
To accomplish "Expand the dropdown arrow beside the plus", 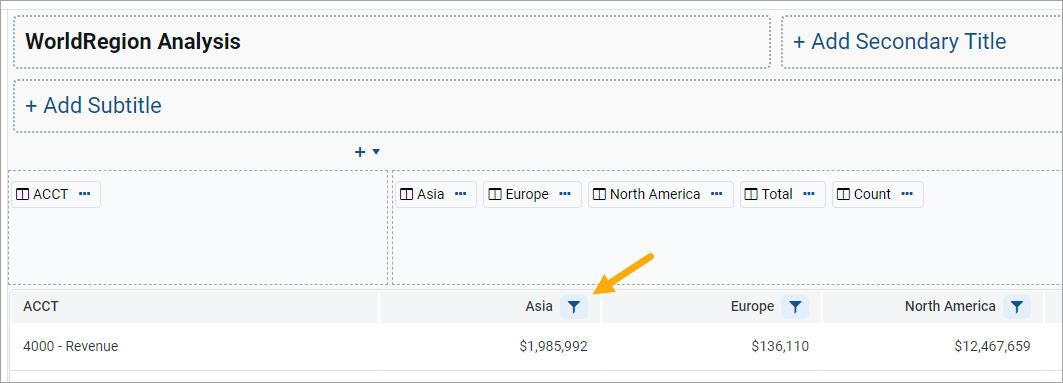I will pos(376,152).
